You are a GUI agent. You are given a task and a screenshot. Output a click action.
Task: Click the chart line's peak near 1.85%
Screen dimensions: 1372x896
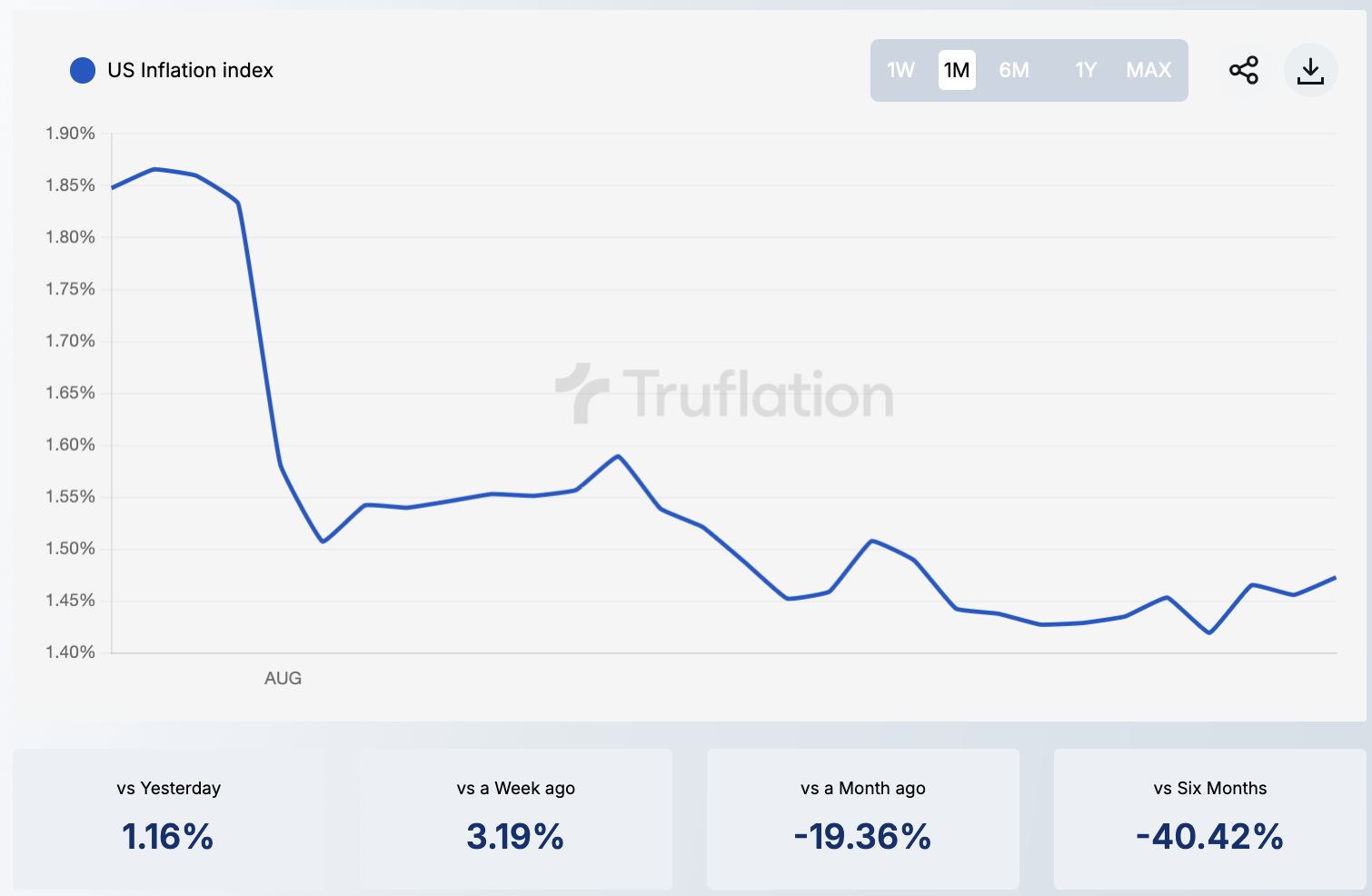click(x=154, y=169)
